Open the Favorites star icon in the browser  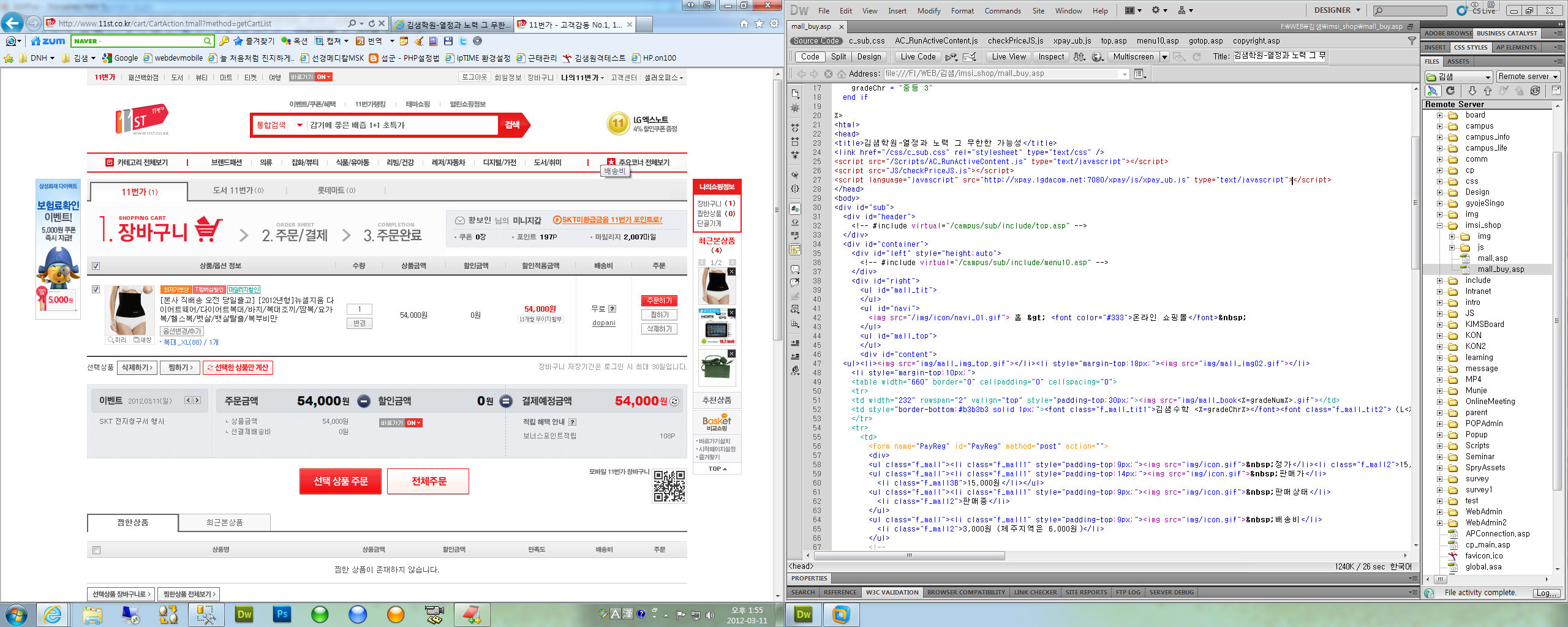coord(759,23)
